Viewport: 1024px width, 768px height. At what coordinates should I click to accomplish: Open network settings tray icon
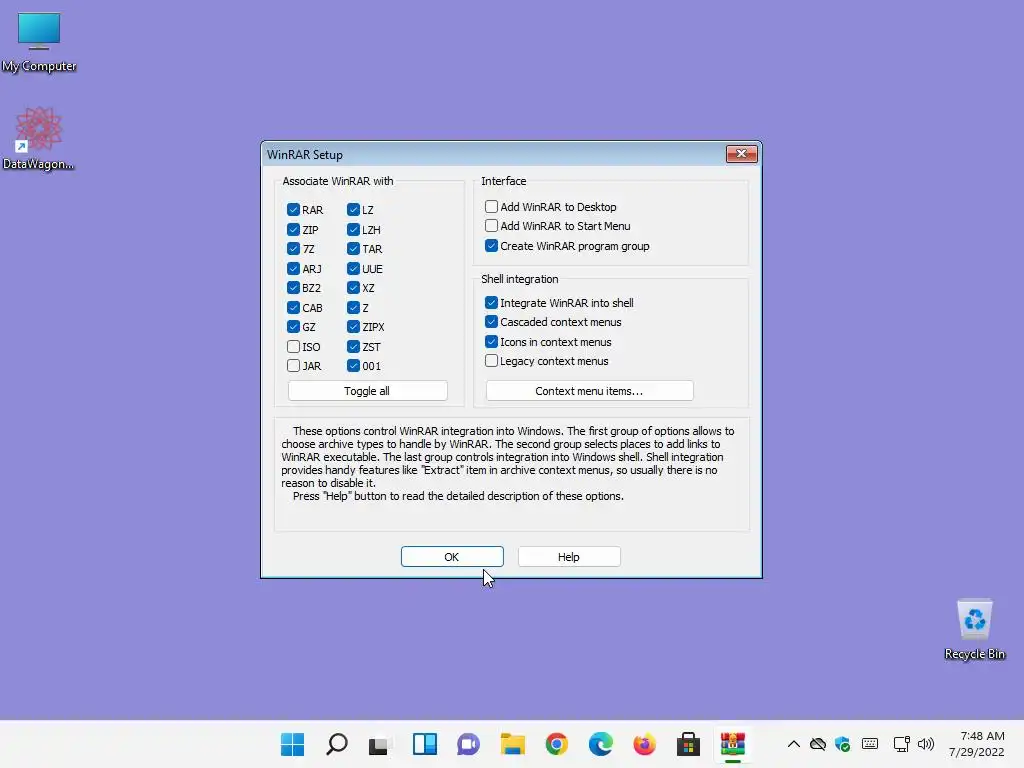(x=902, y=744)
